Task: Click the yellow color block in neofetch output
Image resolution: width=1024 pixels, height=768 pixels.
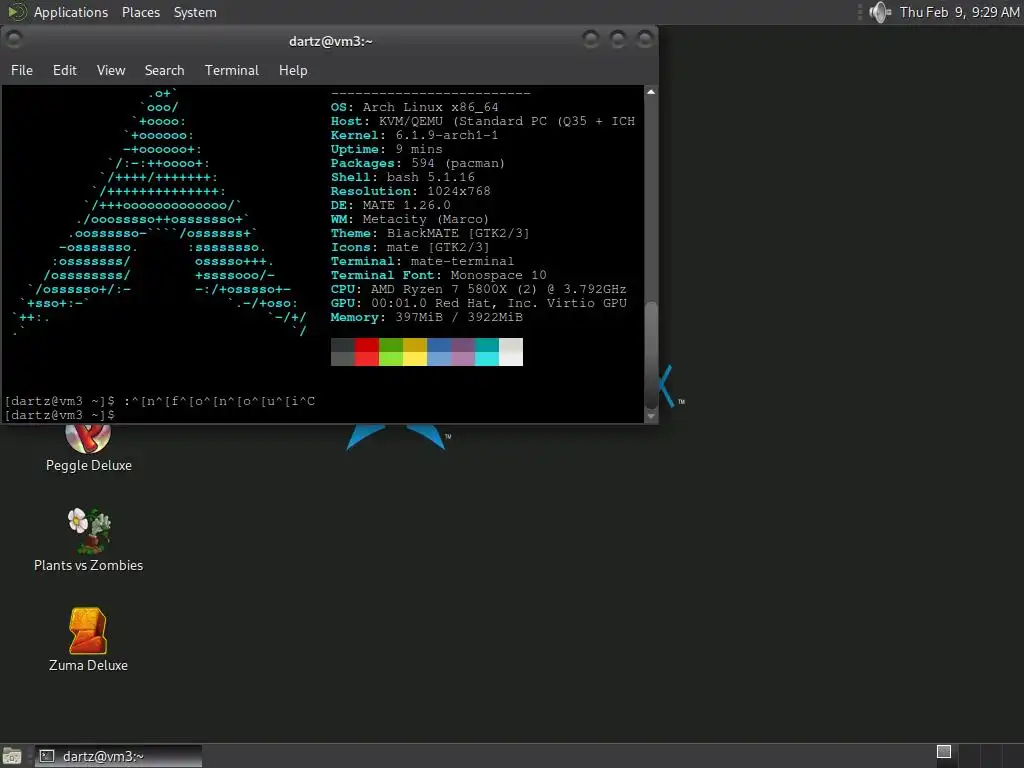Action: point(415,352)
